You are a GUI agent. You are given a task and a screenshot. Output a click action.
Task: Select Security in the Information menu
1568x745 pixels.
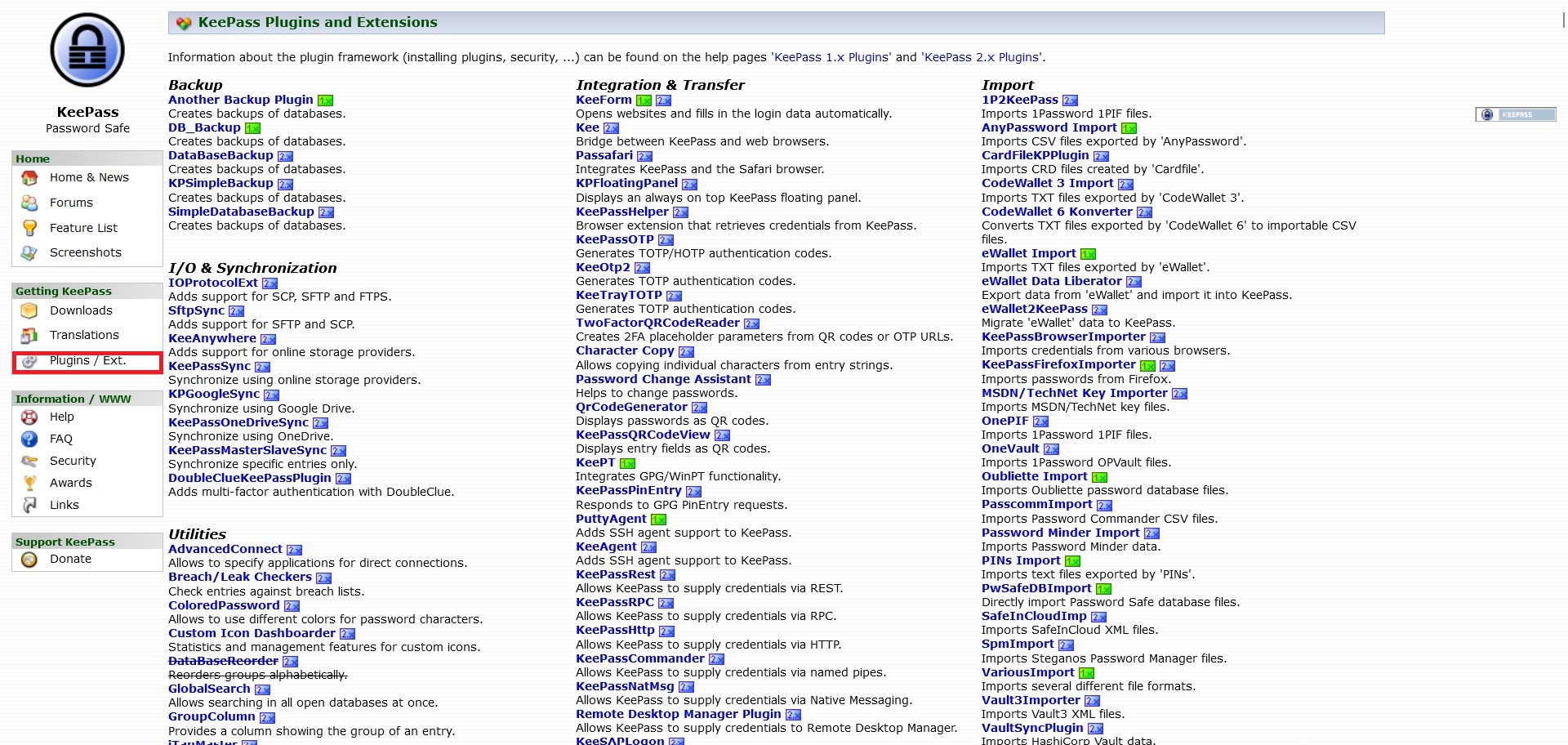pos(73,461)
